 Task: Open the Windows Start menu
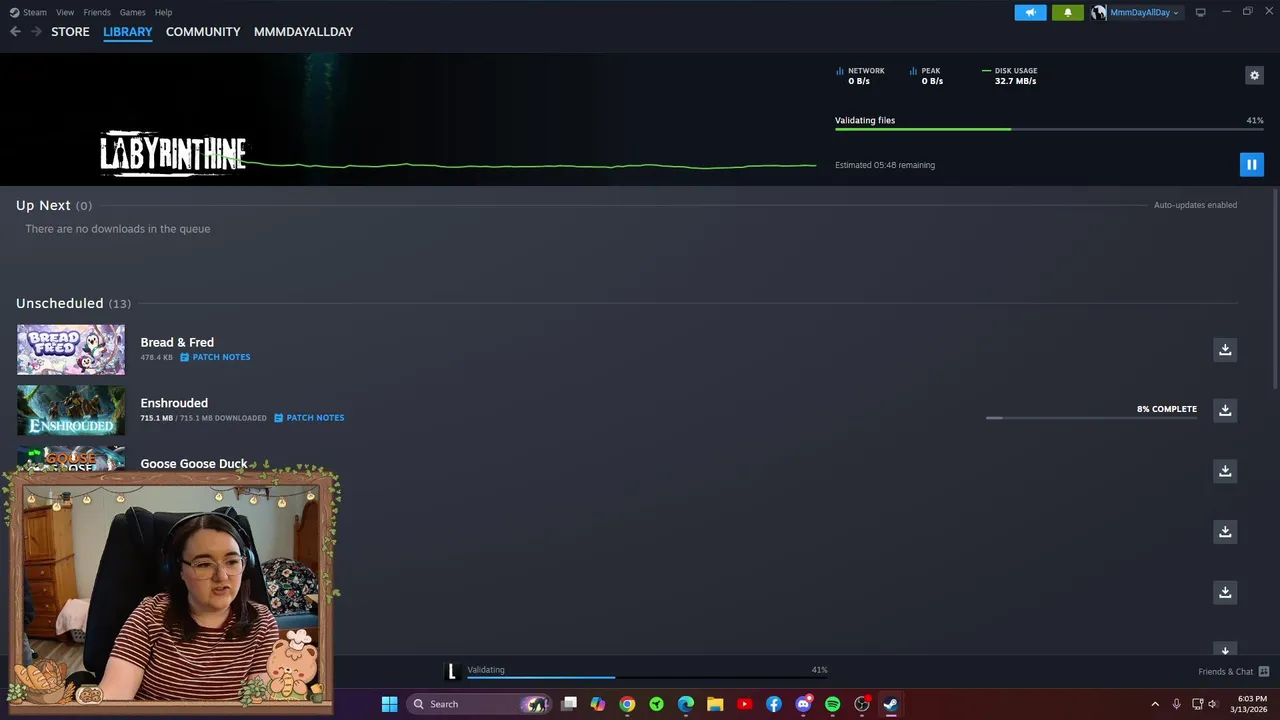[389, 704]
